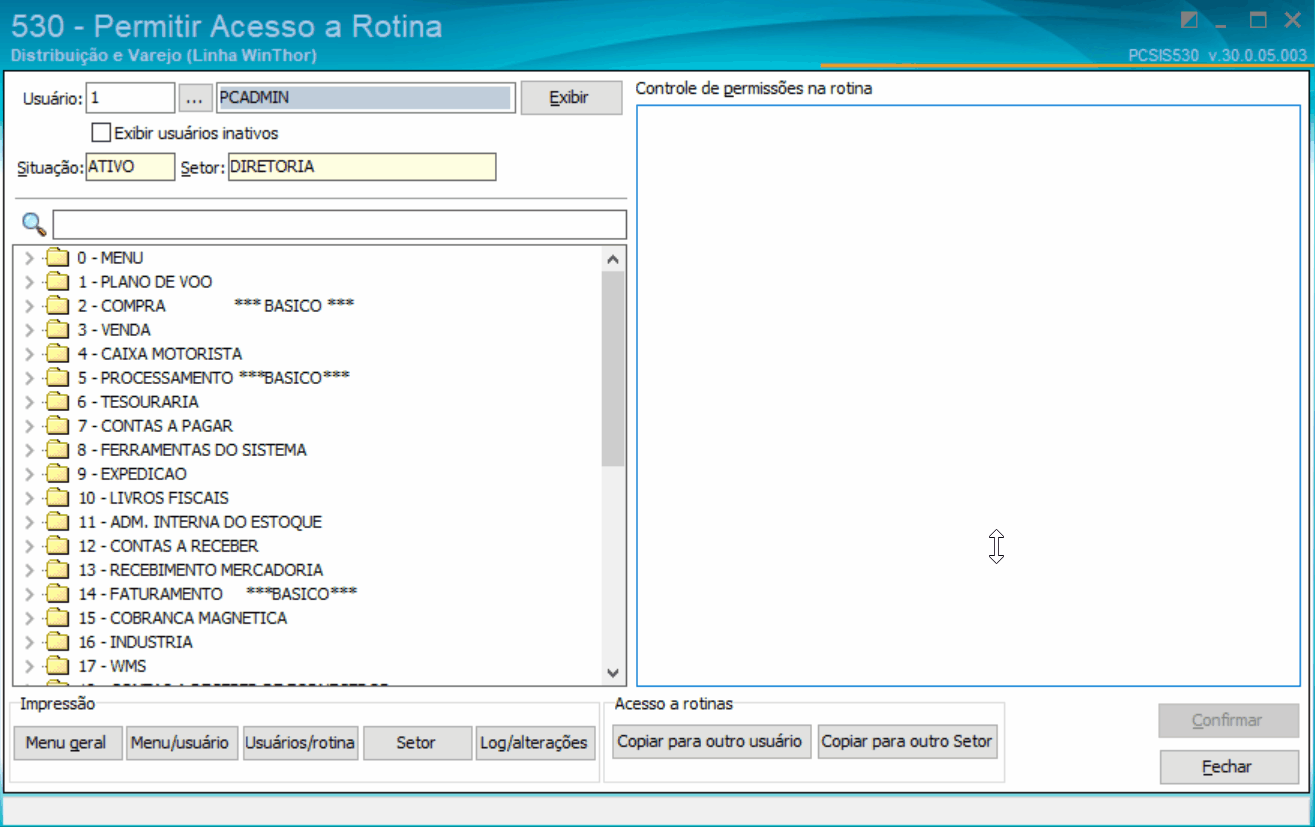Click the folder icon for 0 - MENU
Viewport: 1315px width, 827px height.
(58, 258)
